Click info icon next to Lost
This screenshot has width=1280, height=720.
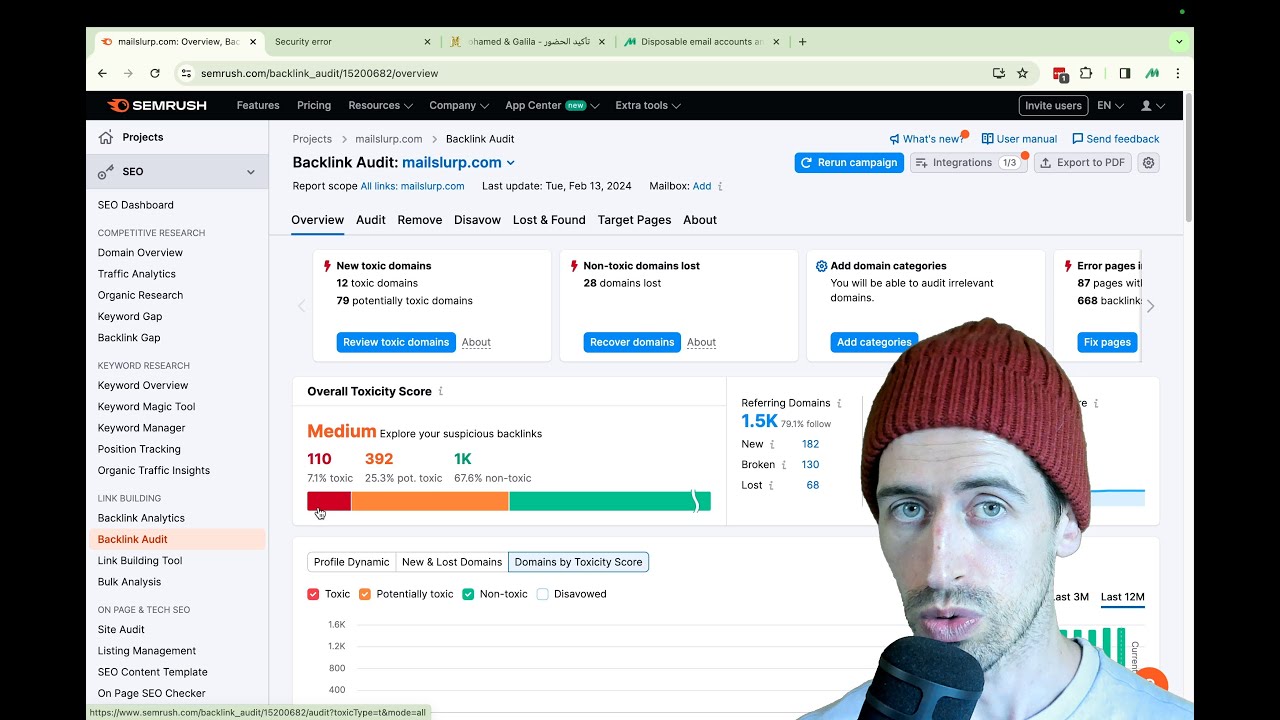click(x=771, y=485)
